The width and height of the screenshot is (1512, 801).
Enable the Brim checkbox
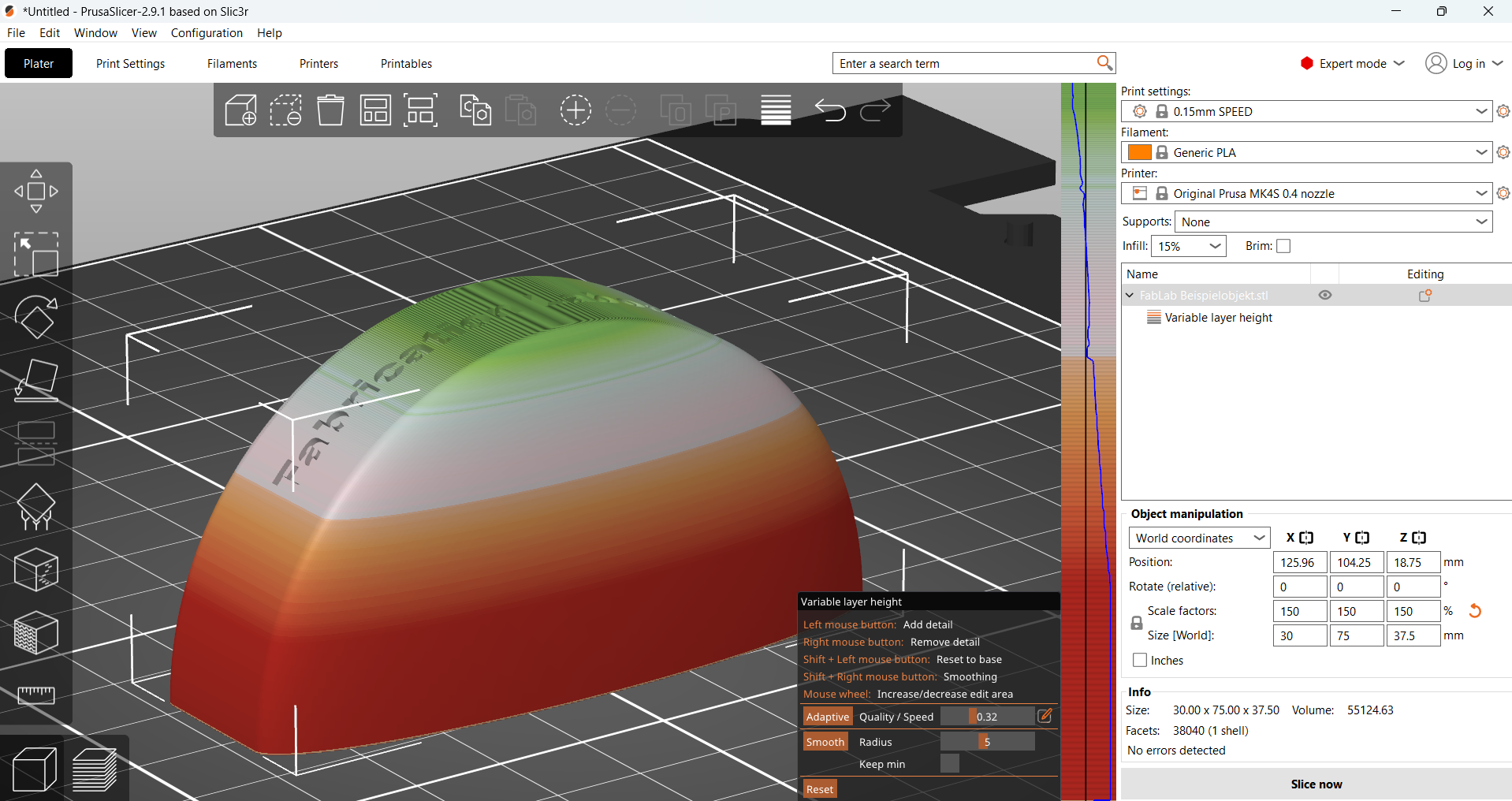coord(1283,246)
